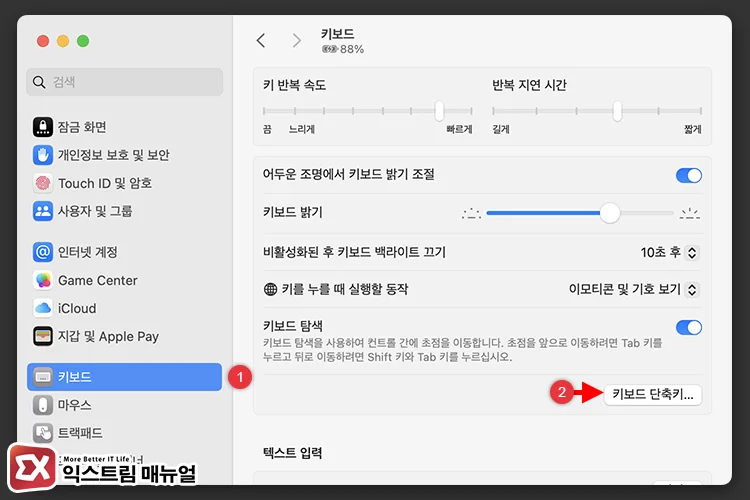Click the Lock Screen (잠금 화면) sidebar icon

click(43, 127)
